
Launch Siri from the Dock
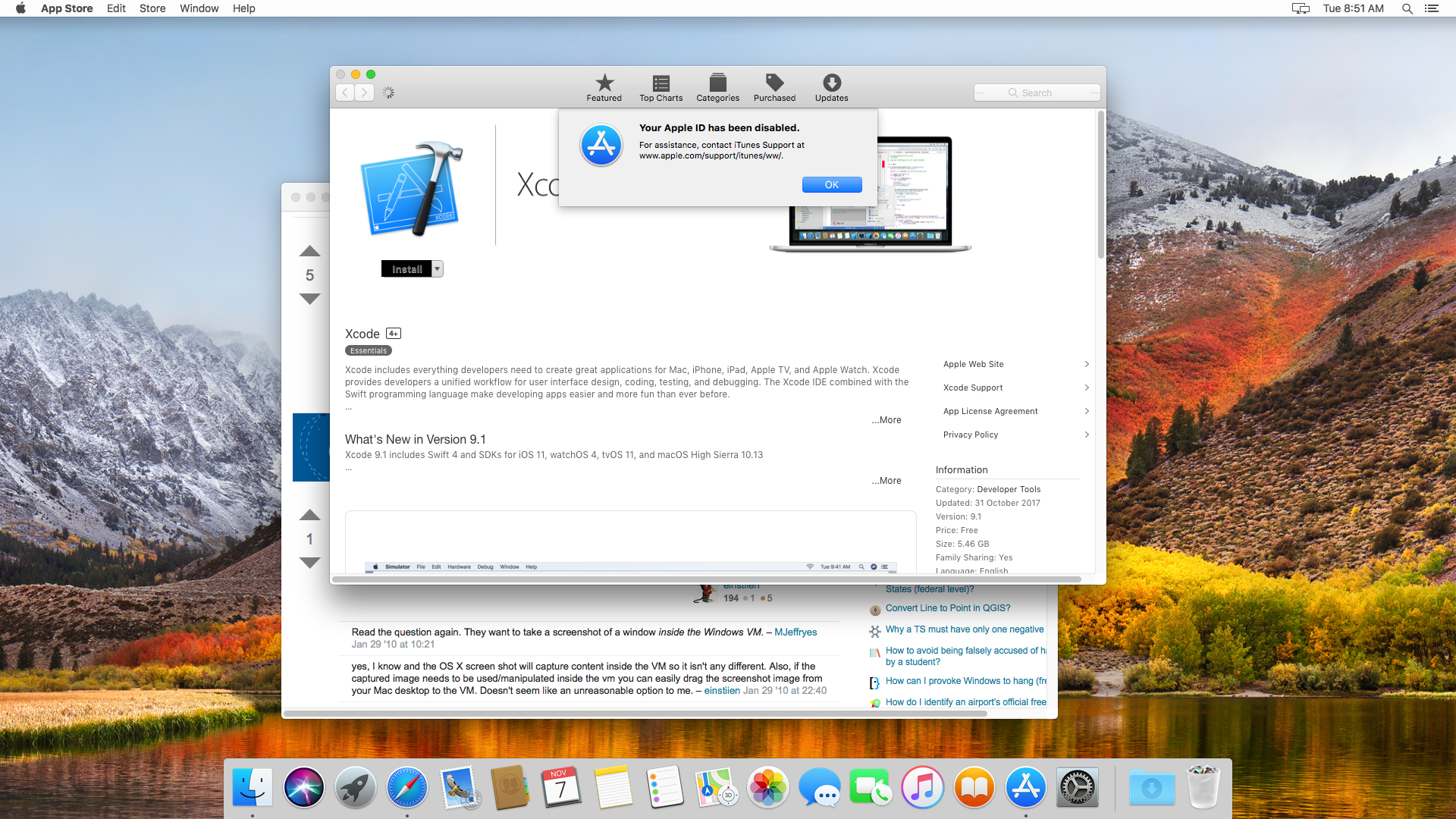click(304, 787)
